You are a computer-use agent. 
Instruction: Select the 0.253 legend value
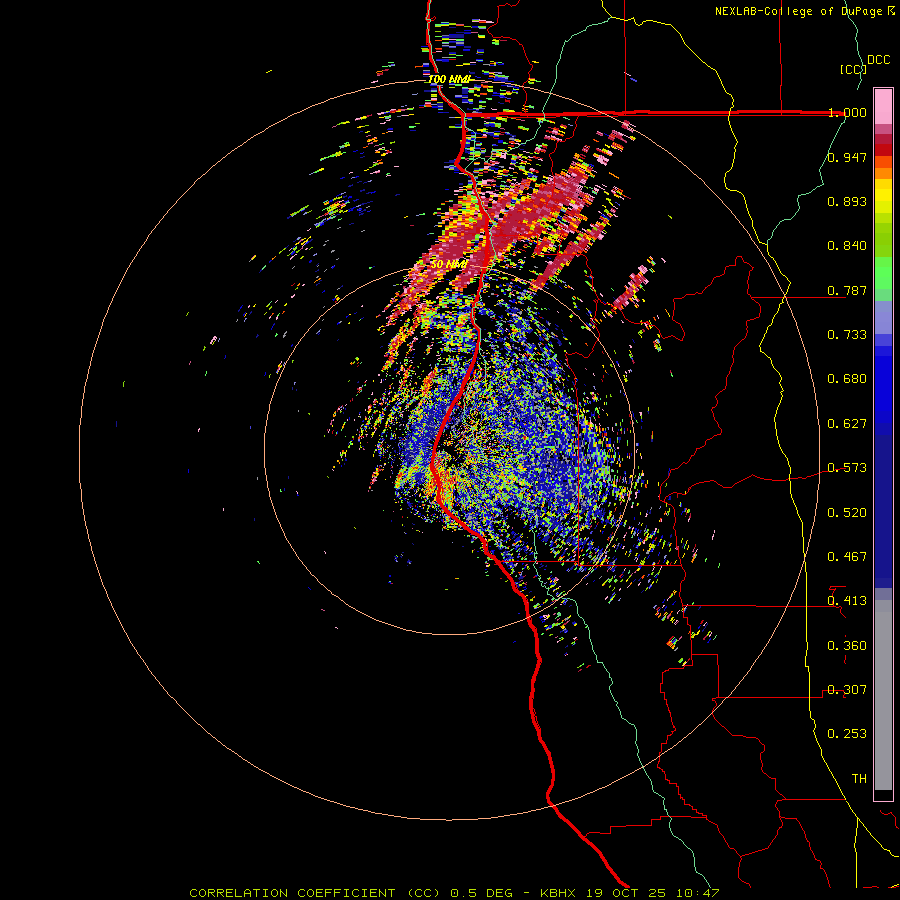847,734
